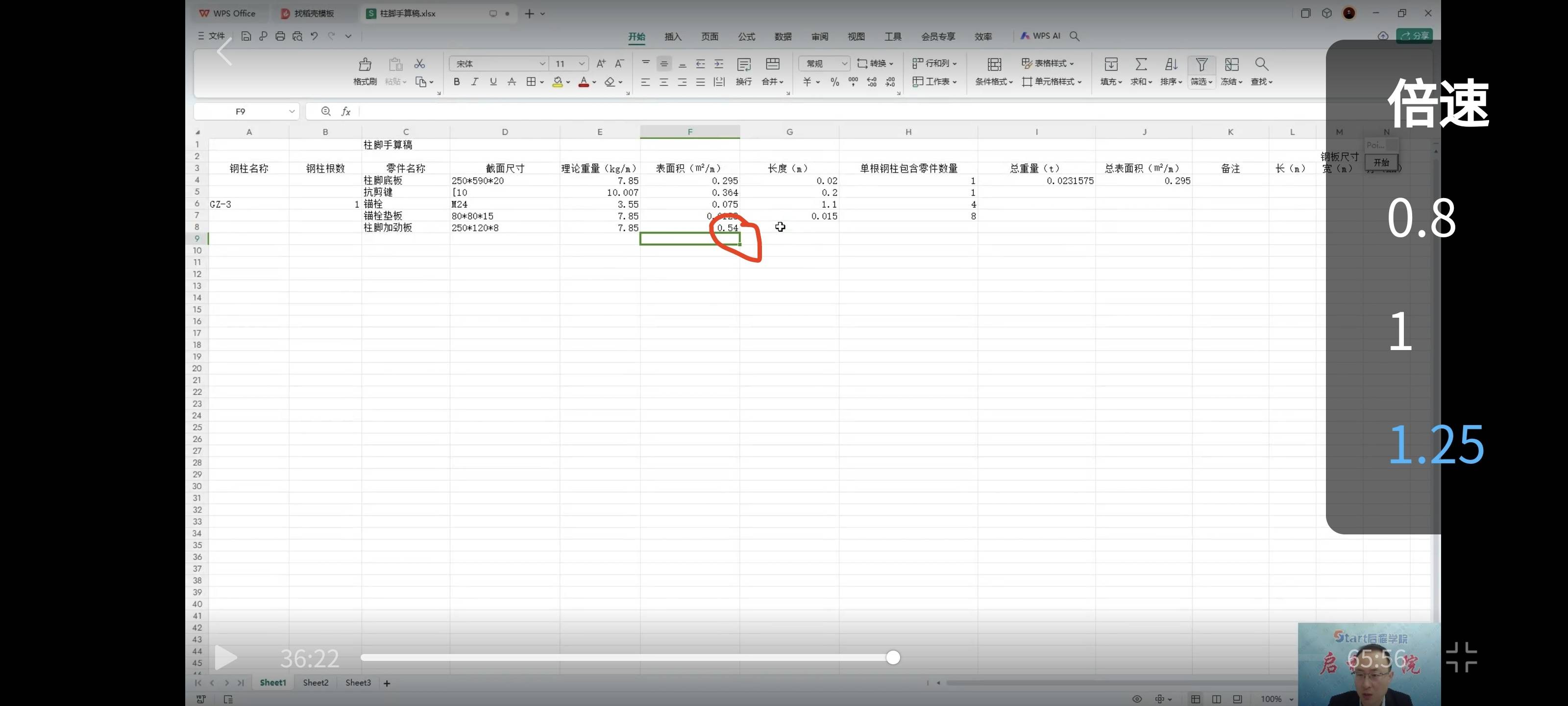This screenshot has width=1568, height=706.
Task: Apply strikethrough formatting icon
Action: [512, 81]
